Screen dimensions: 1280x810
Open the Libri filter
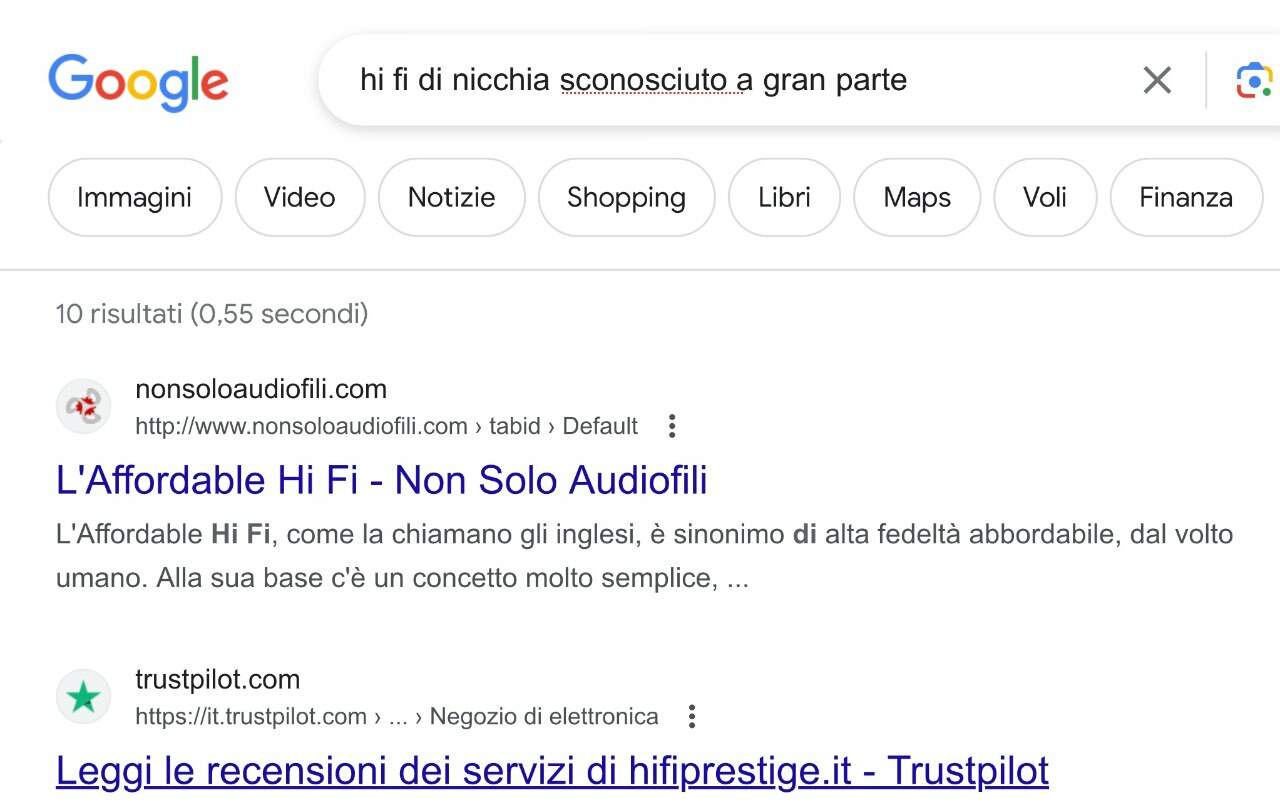(x=784, y=197)
